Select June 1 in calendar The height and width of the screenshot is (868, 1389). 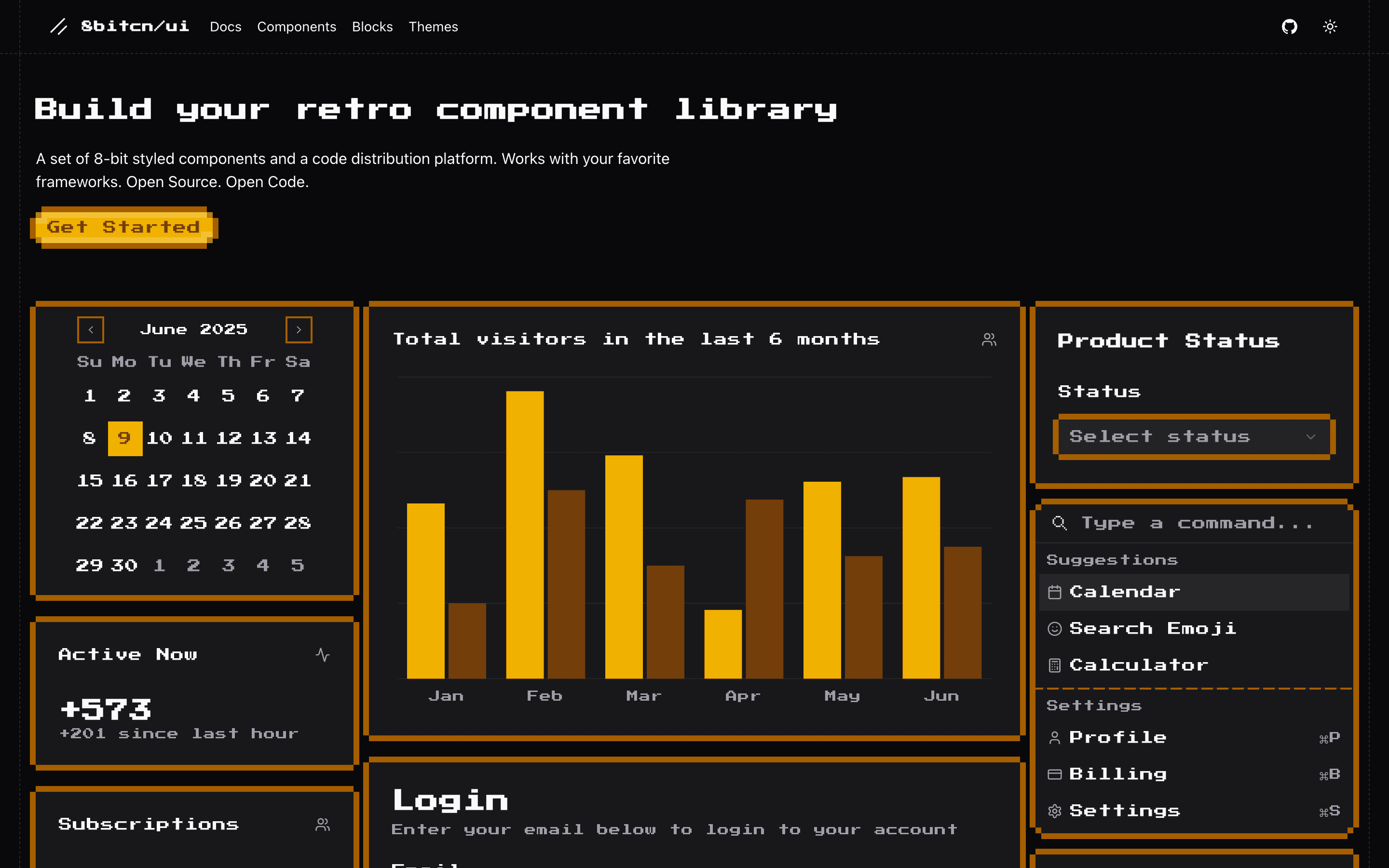click(x=90, y=396)
